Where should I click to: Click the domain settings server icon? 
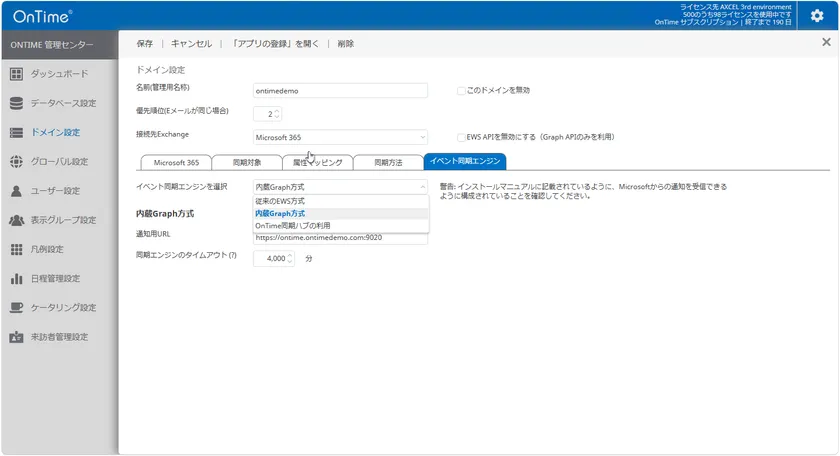[x=17, y=132]
